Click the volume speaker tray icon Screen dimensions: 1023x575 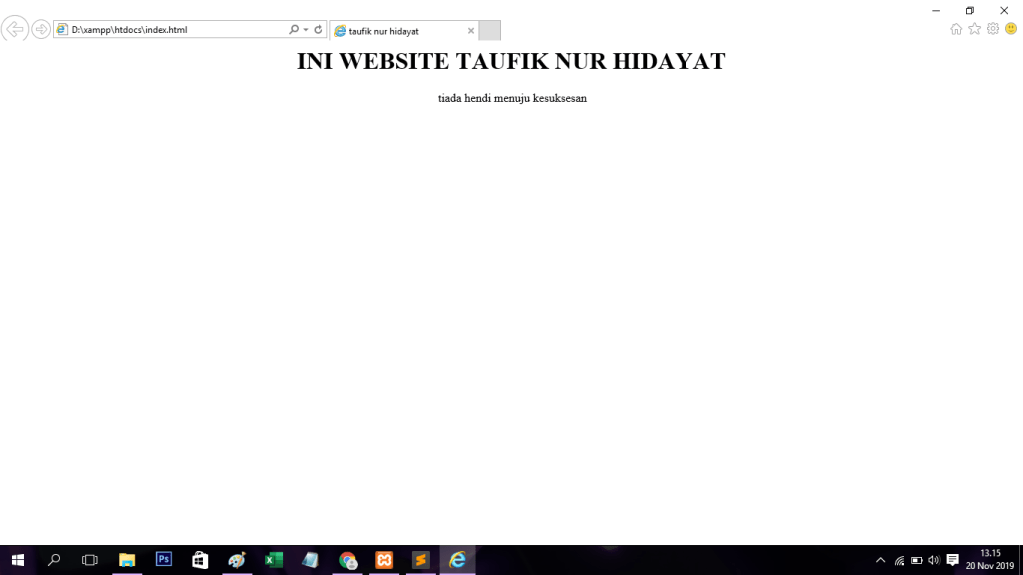[x=933, y=560]
